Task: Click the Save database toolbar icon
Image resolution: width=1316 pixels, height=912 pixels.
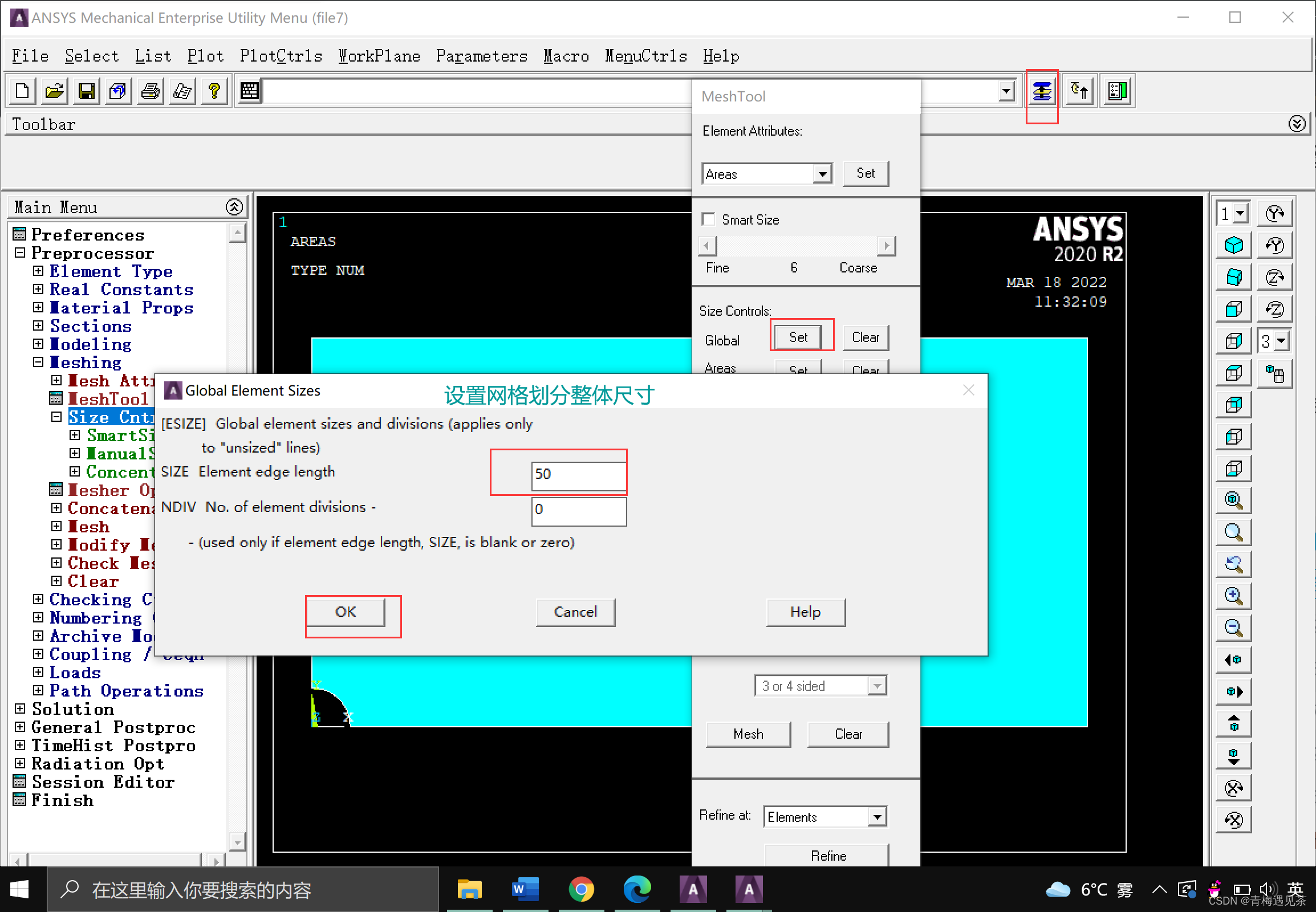Action: click(86, 91)
